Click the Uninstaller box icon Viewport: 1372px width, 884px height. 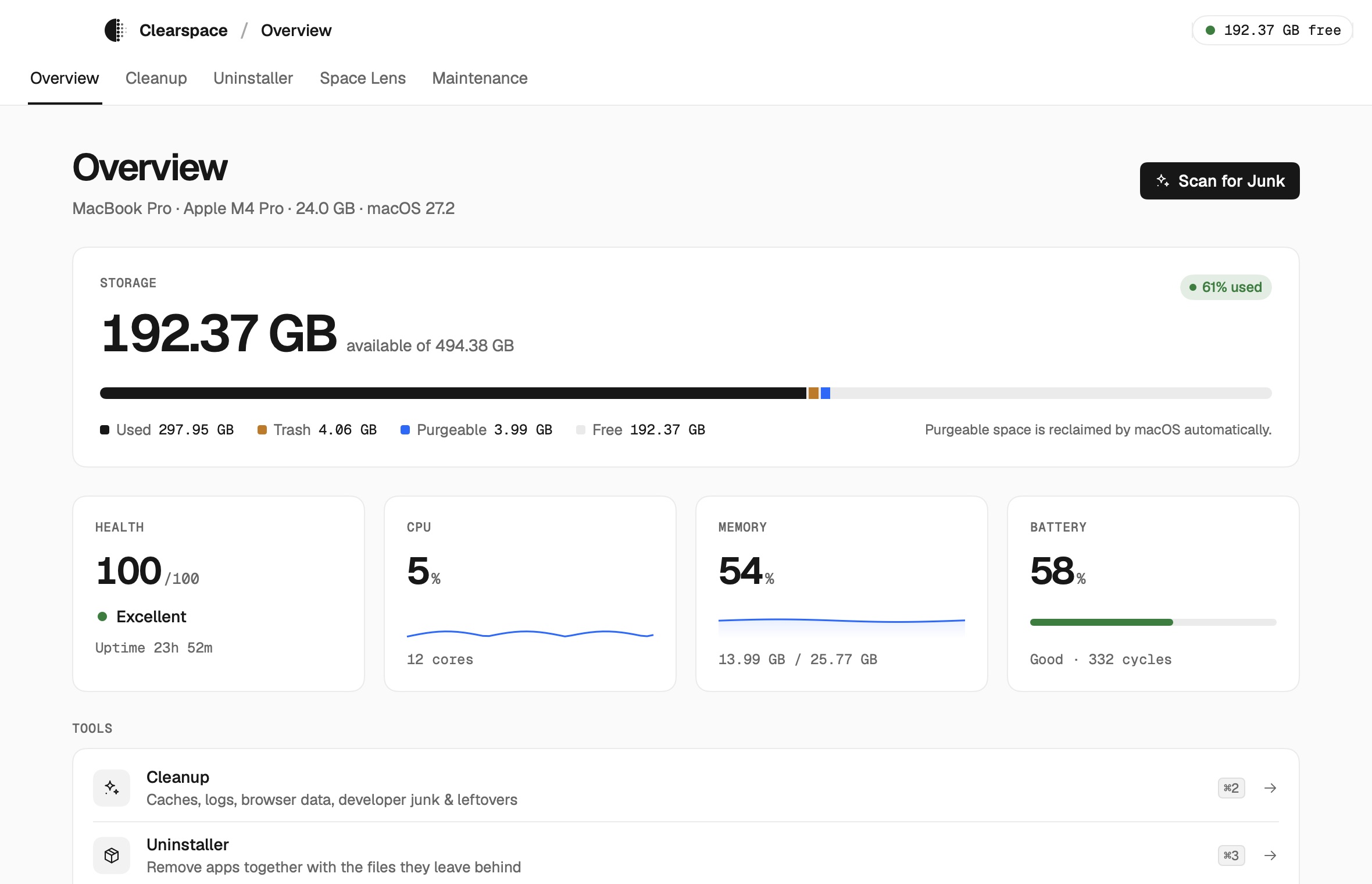point(112,856)
